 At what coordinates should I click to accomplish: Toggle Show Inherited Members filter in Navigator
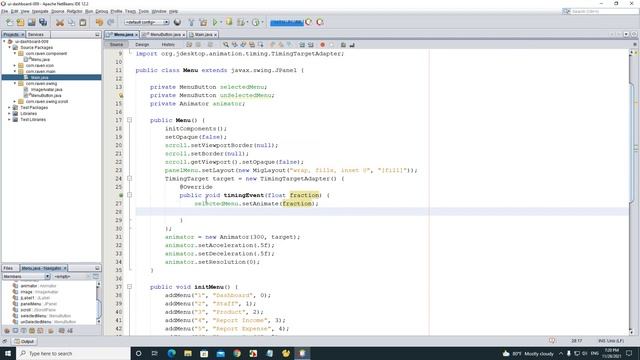[x=7, y=331]
